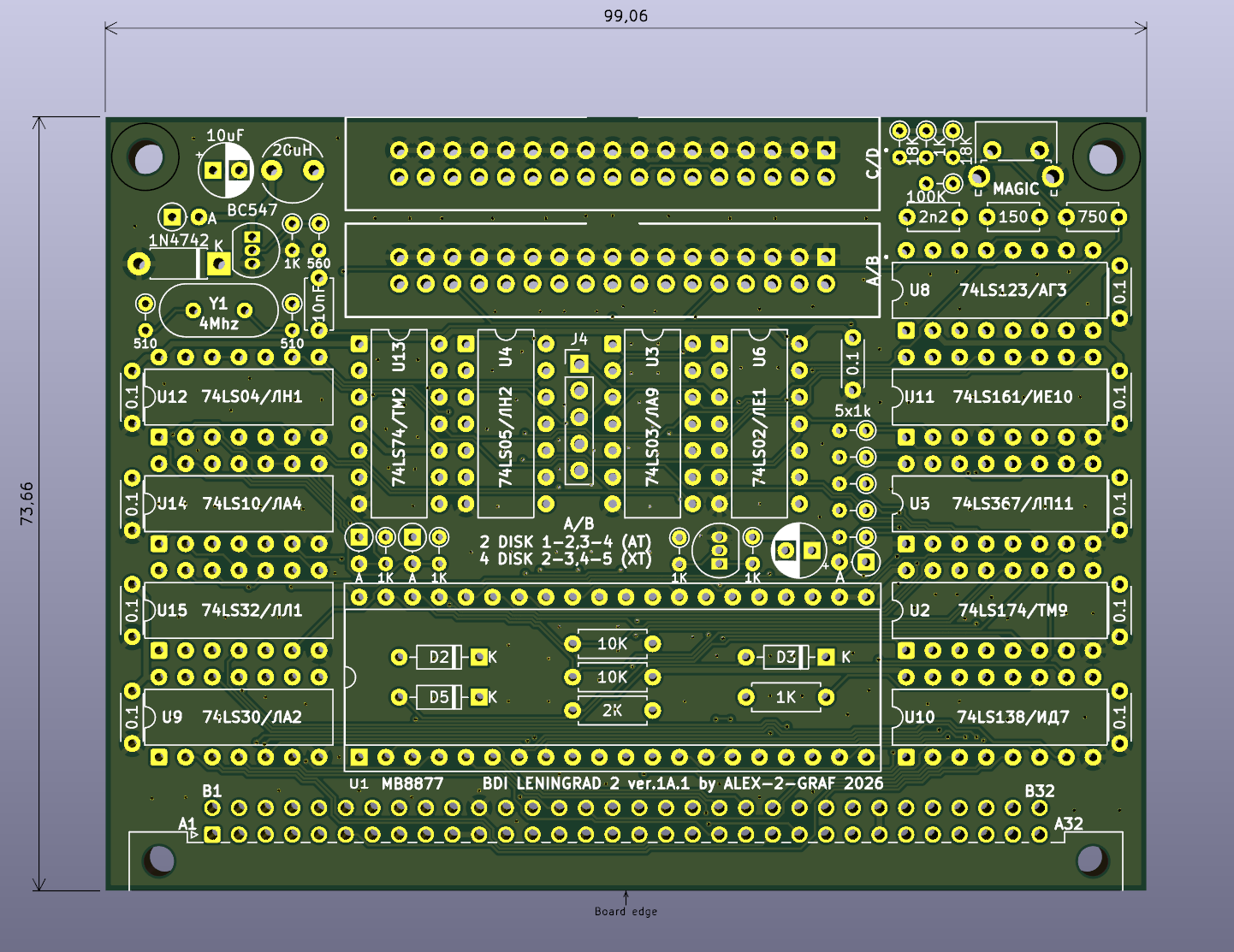Select the Board edge label

point(626,912)
